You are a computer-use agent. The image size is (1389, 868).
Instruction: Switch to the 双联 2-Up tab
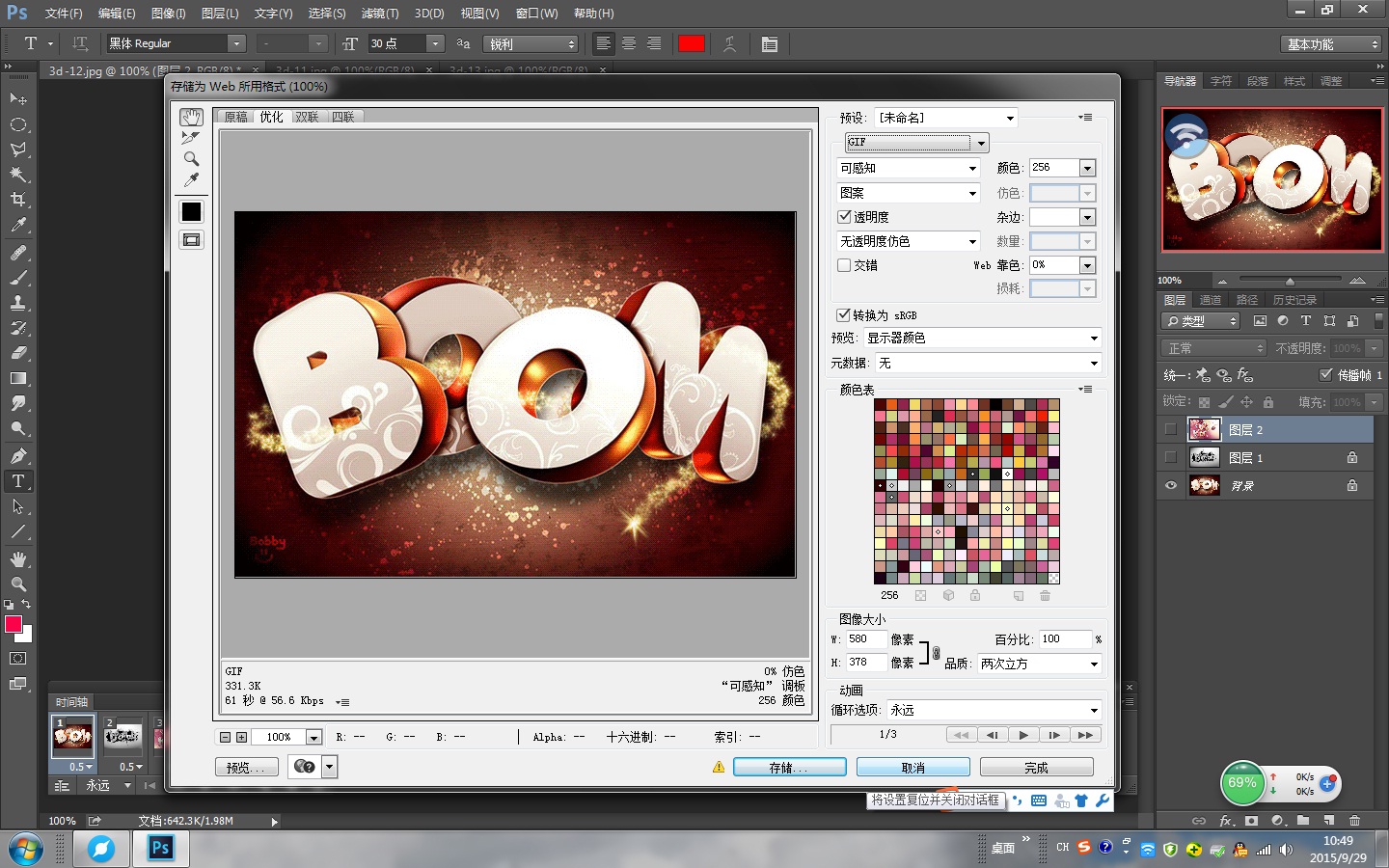pos(308,117)
